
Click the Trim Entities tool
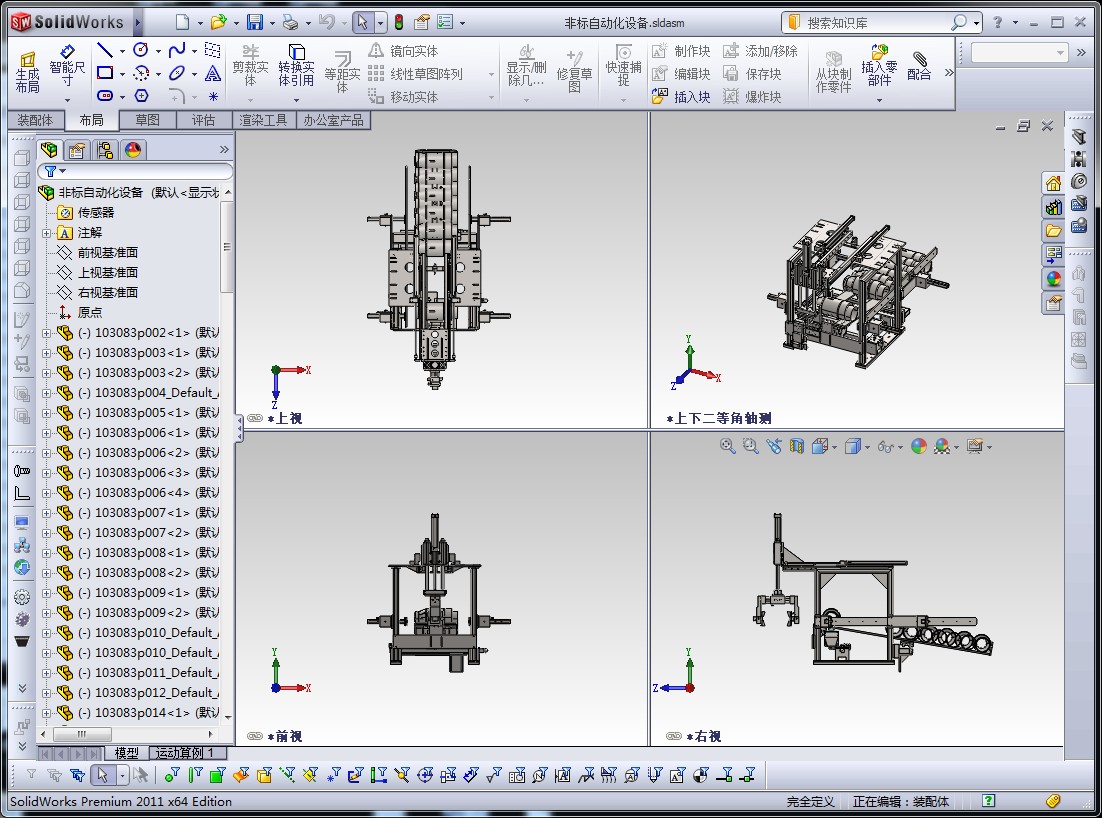pyautogui.click(x=250, y=66)
